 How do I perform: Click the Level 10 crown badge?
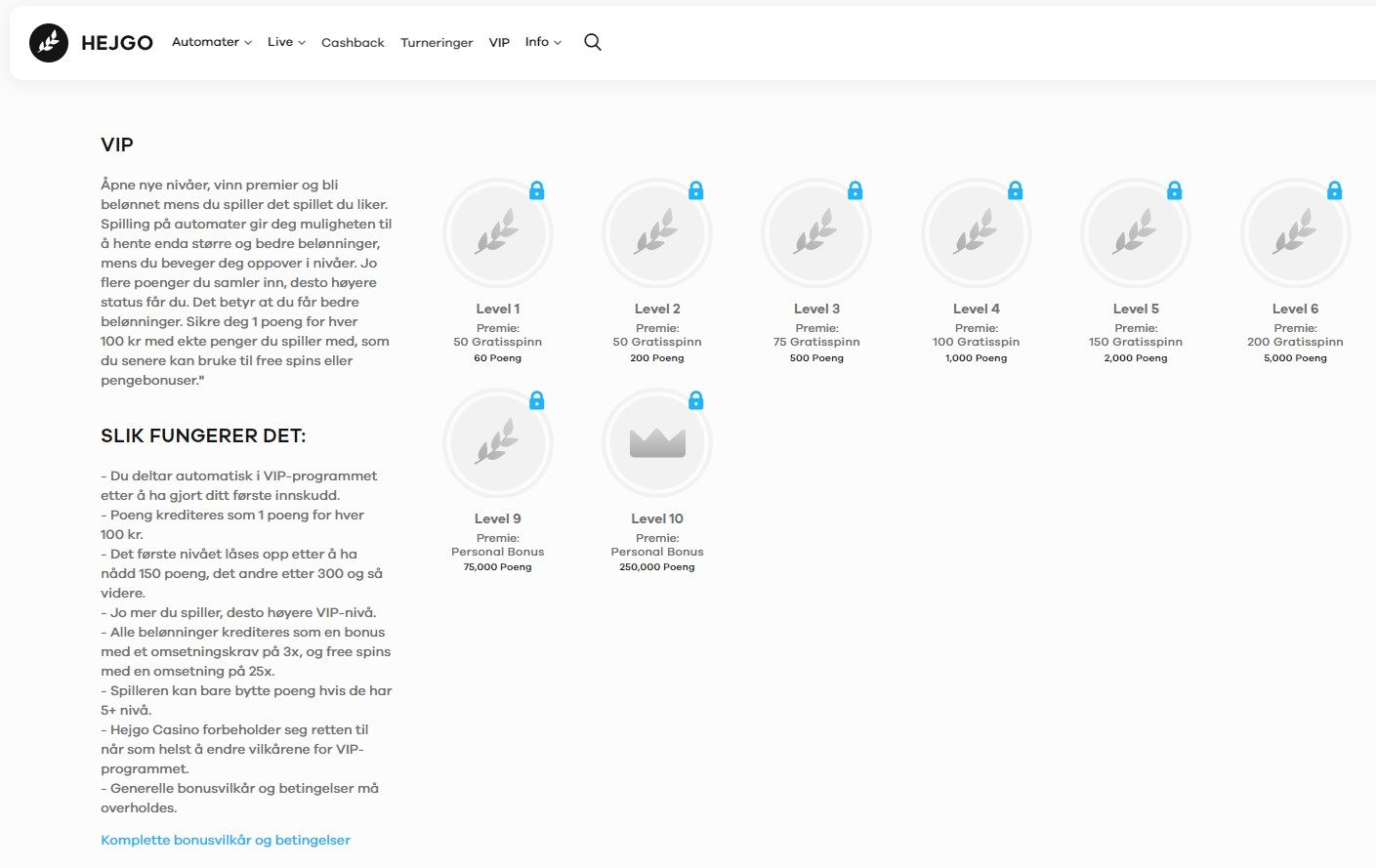click(657, 444)
